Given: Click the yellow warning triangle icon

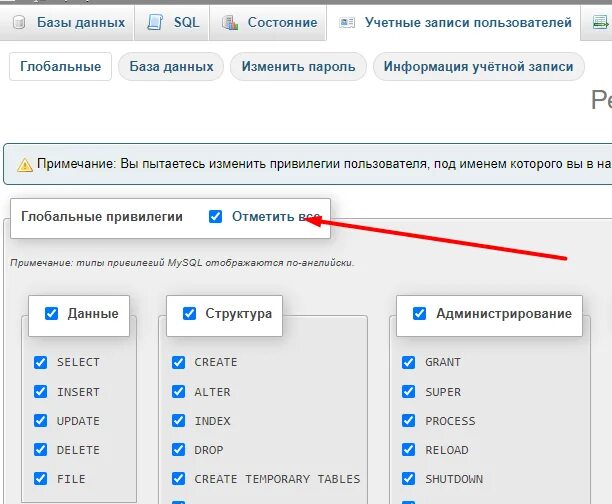Looking at the screenshot, I should pos(25,165).
